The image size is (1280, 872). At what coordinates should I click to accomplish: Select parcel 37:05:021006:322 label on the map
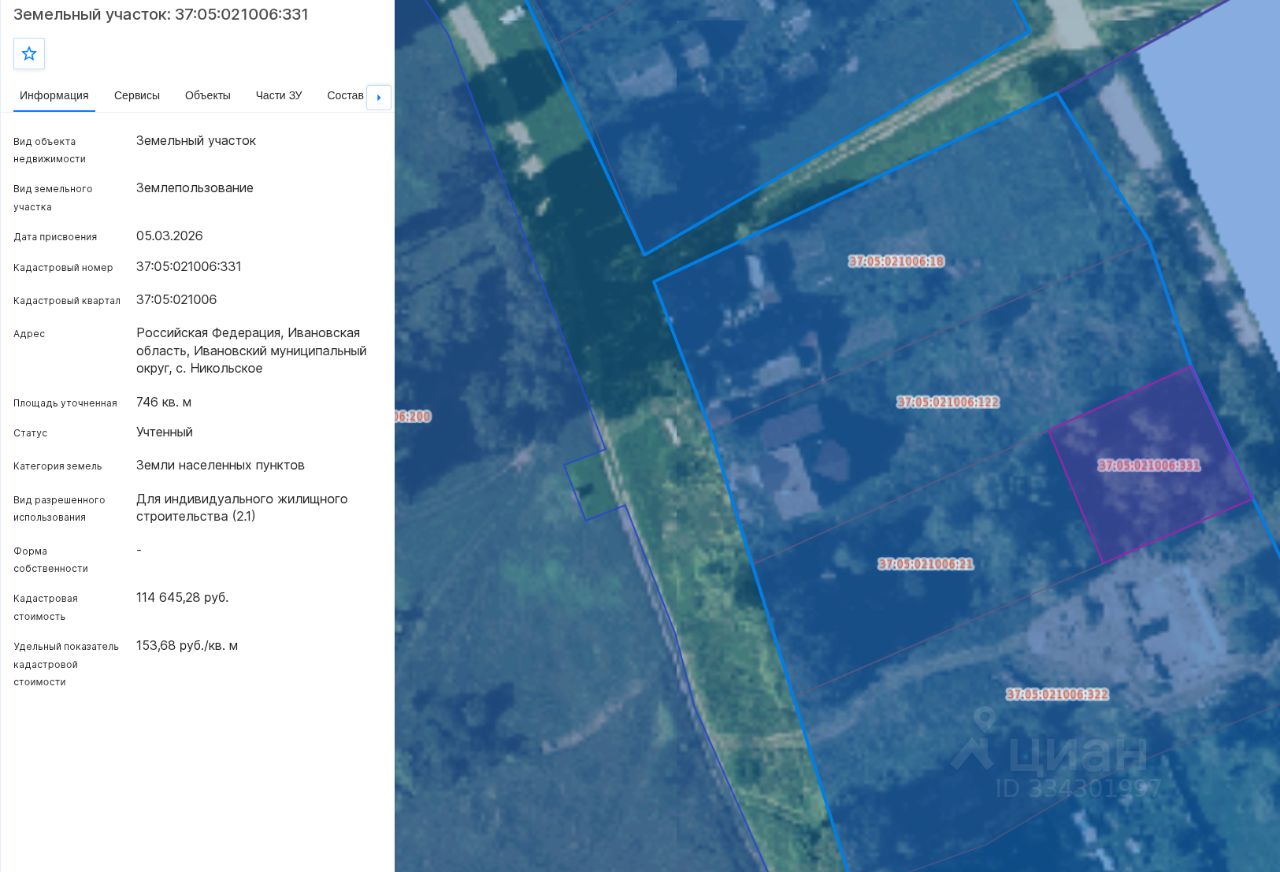pyautogui.click(x=1058, y=694)
